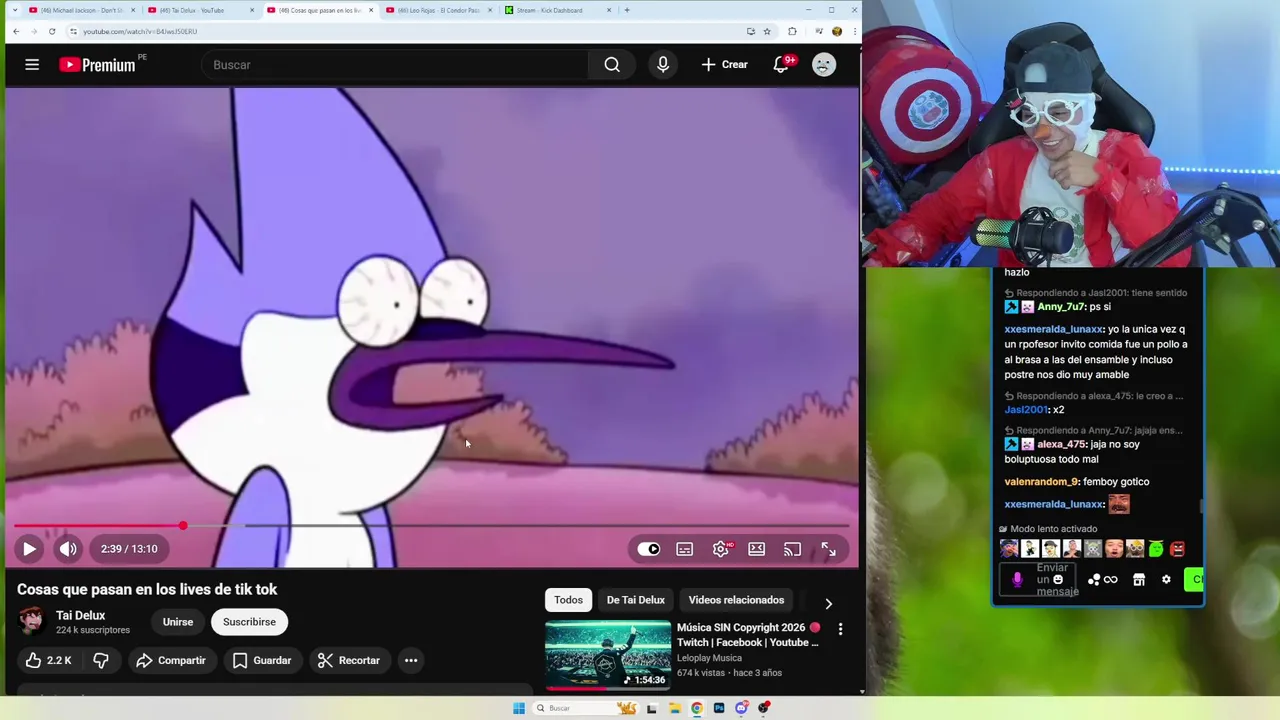Select the green blob emote in chat

pos(1156,548)
